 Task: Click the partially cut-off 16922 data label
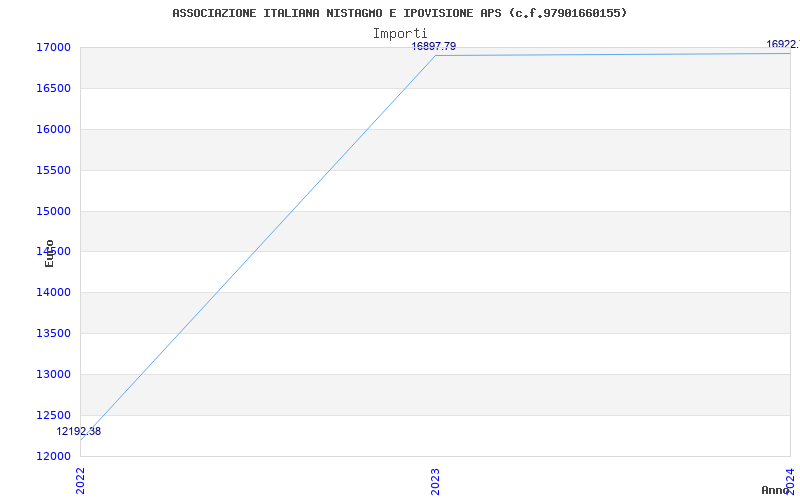[x=783, y=44]
